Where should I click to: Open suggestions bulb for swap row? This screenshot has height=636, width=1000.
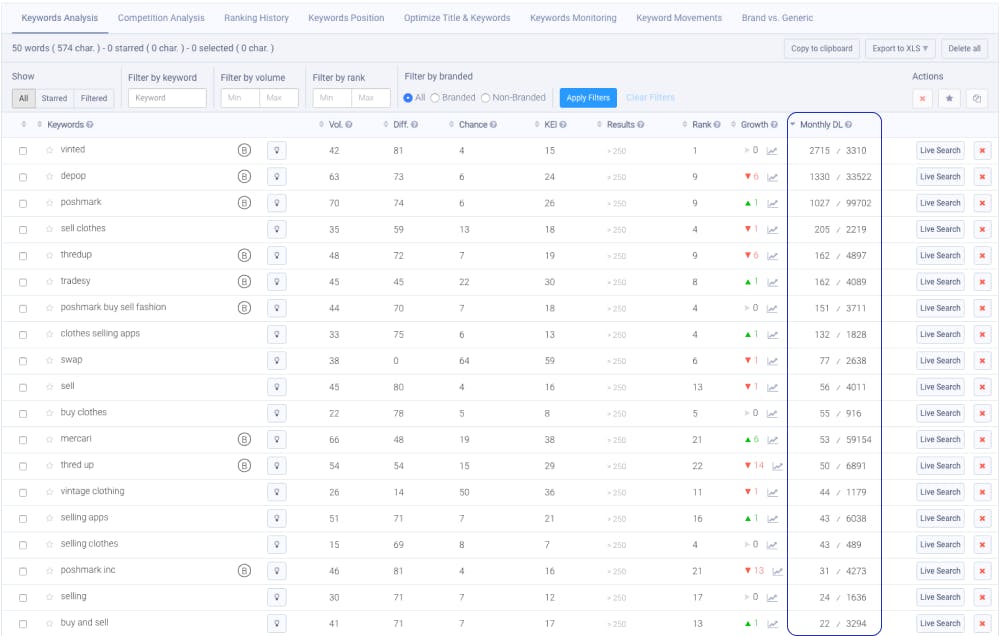[x=277, y=360]
